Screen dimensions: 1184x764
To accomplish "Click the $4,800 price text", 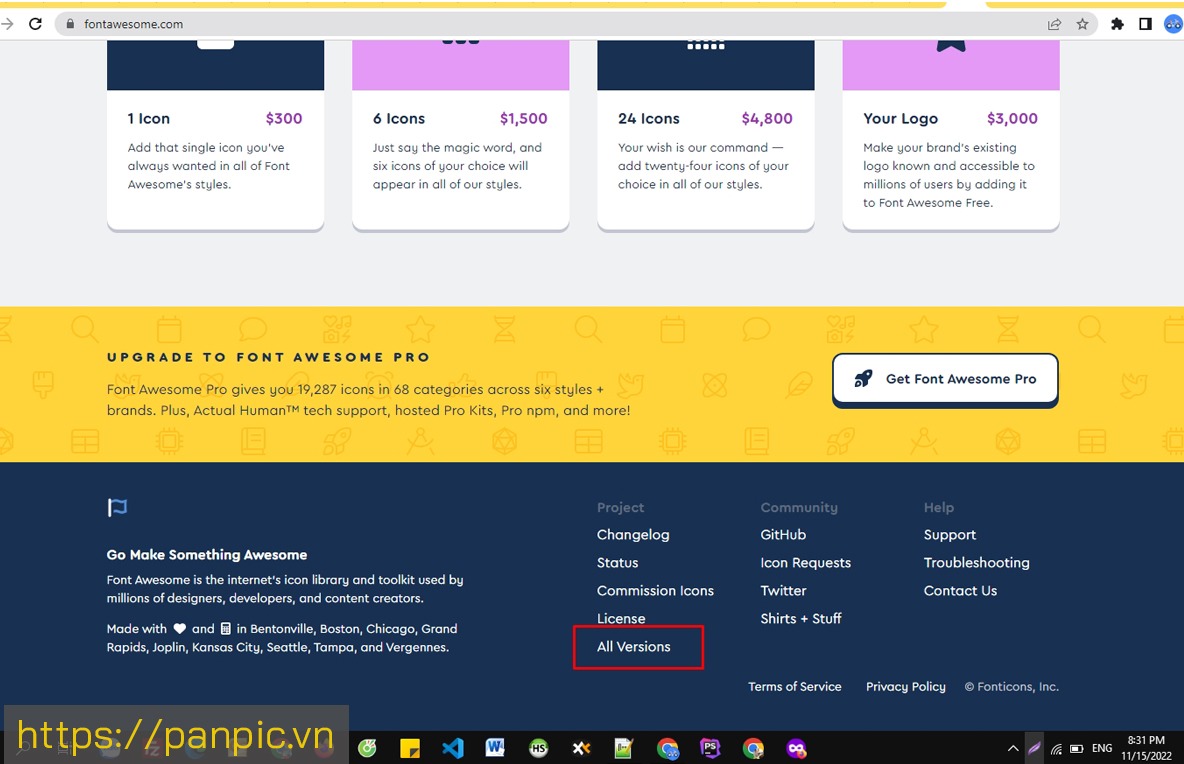I will tap(766, 119).
